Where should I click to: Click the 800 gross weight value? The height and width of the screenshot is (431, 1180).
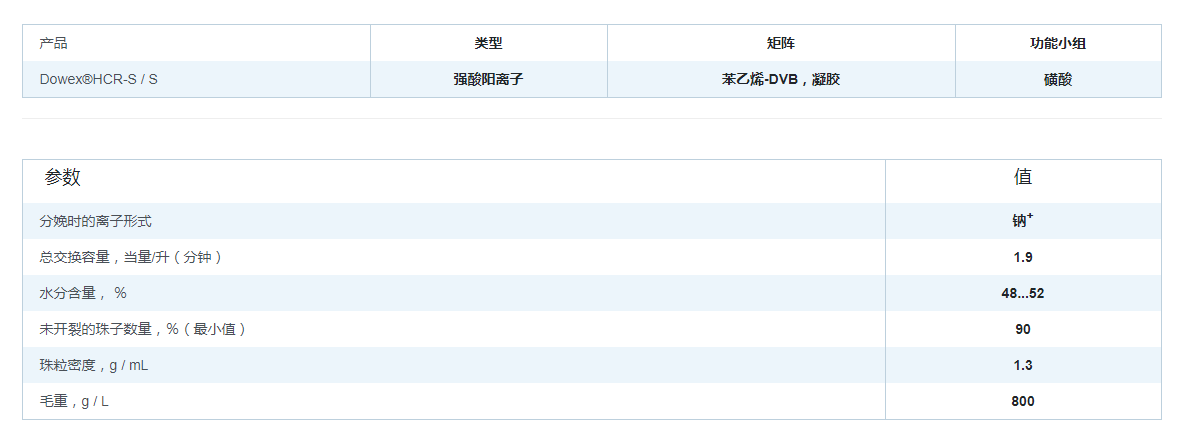pyautogui.click(x=1022, y=401)
